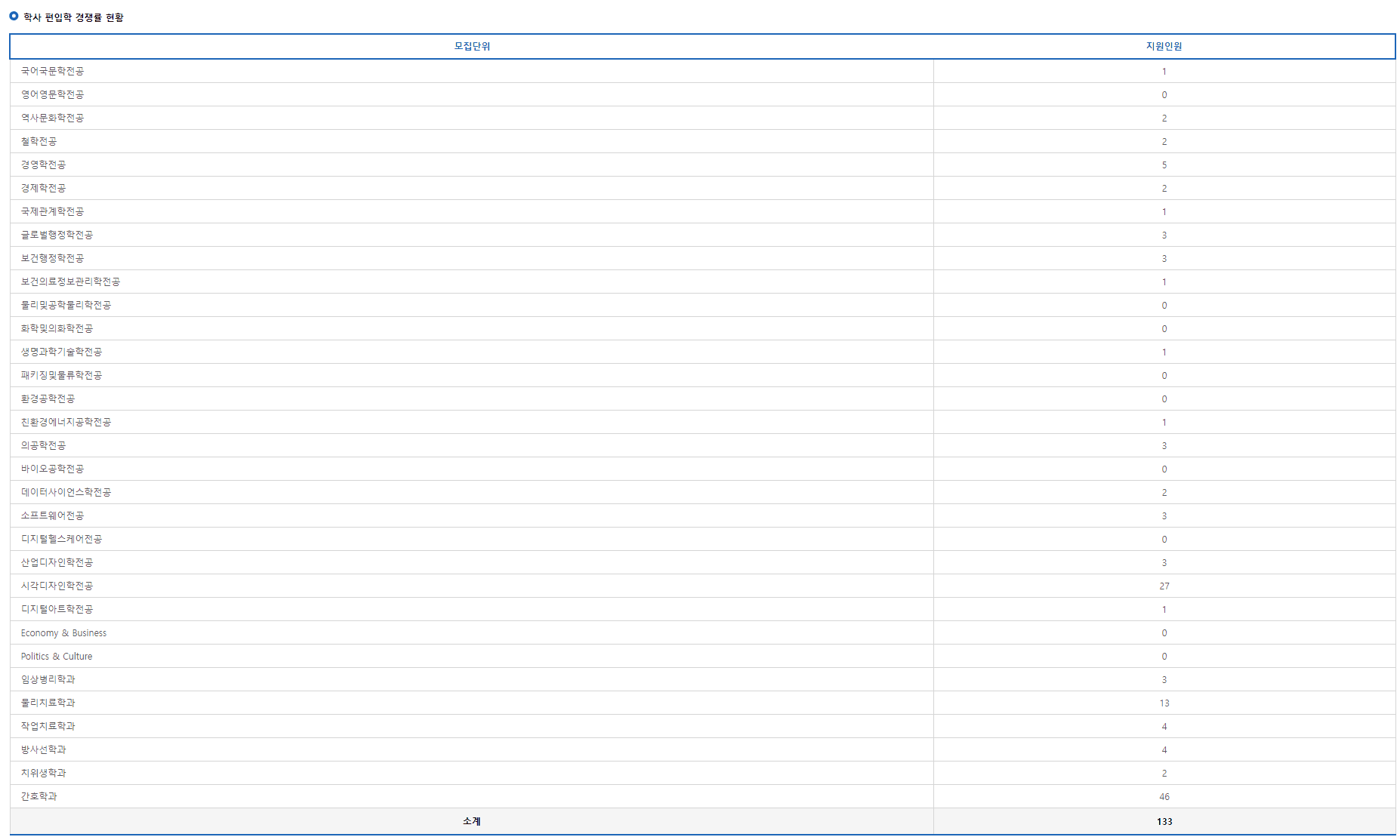Select the 환경공학전공 row label
The width and height of the screenshot is (1400, 840).
click(48, 398)
